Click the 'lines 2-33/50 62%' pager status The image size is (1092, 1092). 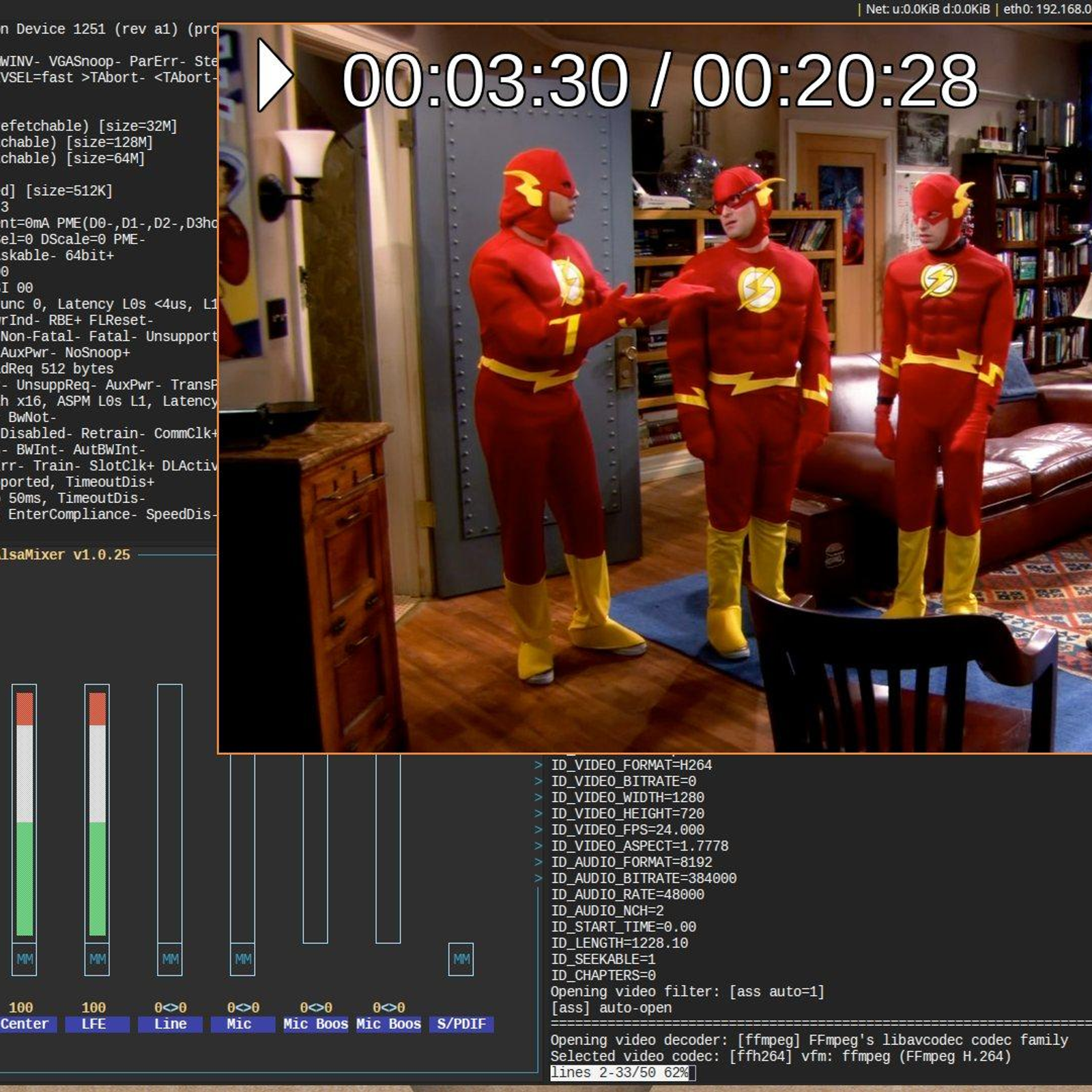point(620,1072)
